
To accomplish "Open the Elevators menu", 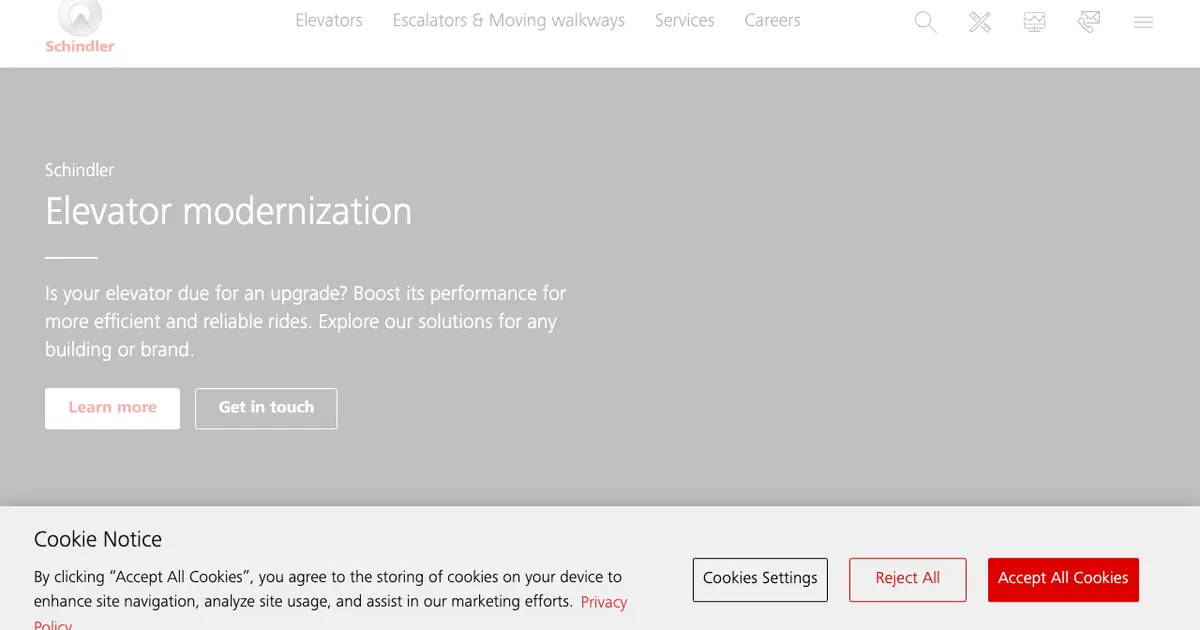I will coord(329,20).
